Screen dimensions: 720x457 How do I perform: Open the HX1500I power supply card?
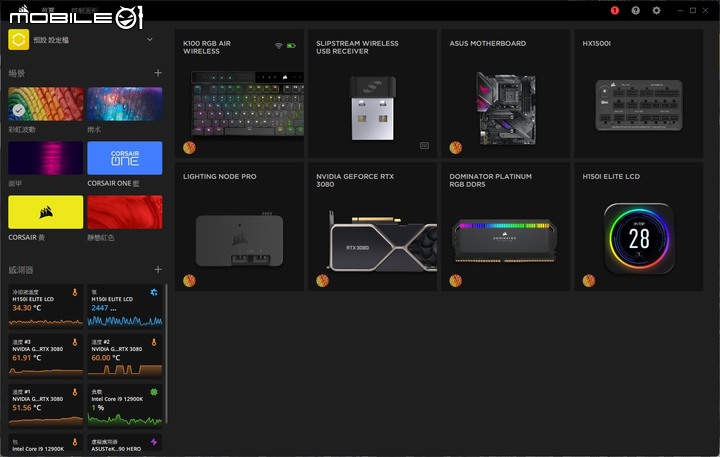tap(639, 94)
